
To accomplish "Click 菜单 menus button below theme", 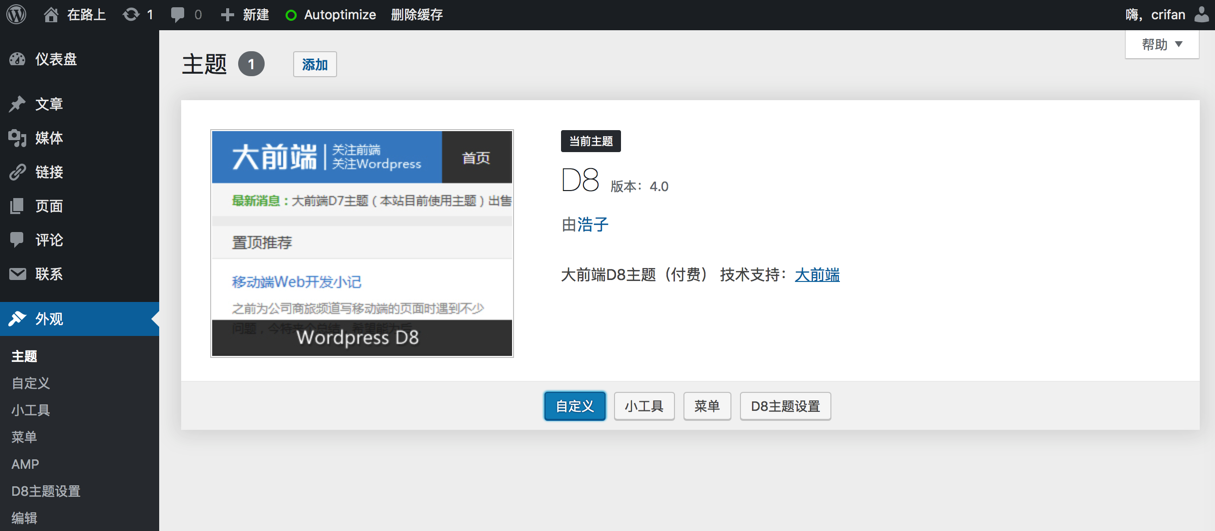I will point(707,406).
